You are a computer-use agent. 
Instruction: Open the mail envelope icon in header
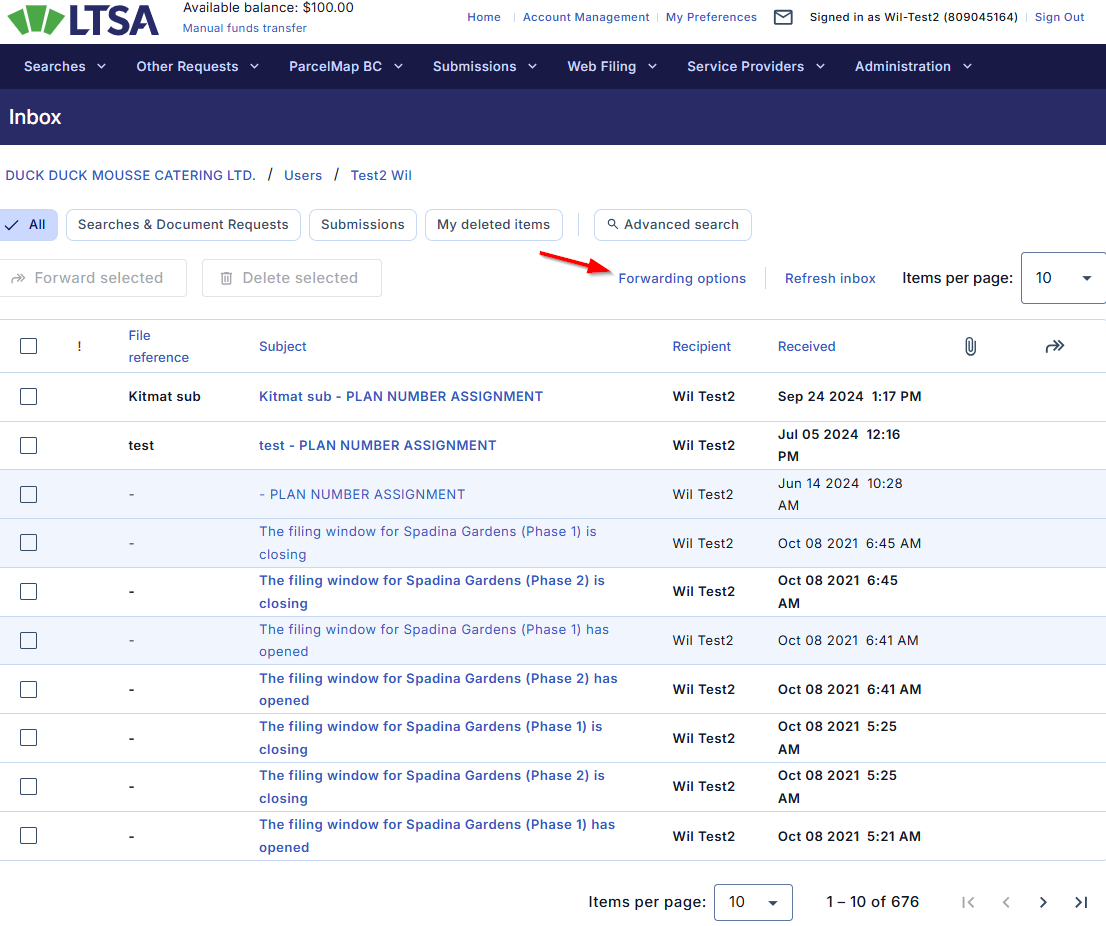point(783,17)
